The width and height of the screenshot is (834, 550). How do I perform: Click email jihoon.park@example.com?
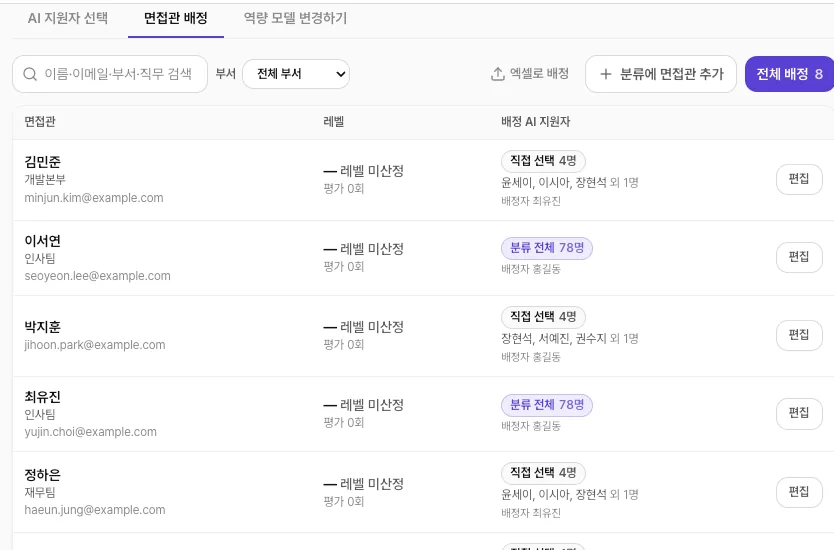(95, 345)
